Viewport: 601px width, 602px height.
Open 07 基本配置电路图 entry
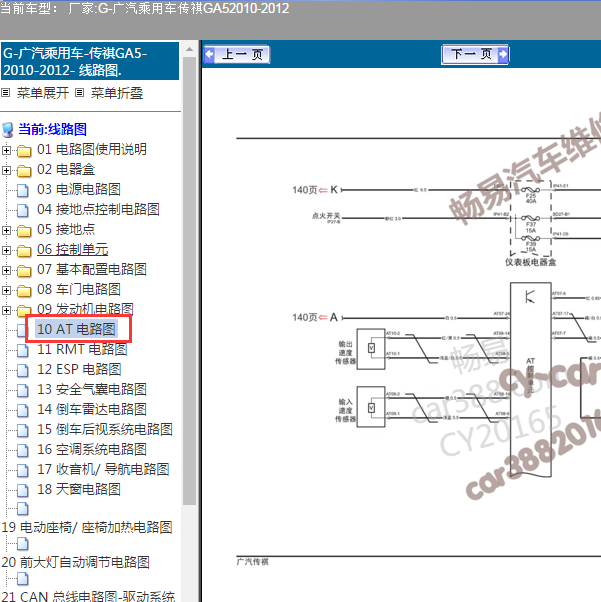(x=92, y=270)
